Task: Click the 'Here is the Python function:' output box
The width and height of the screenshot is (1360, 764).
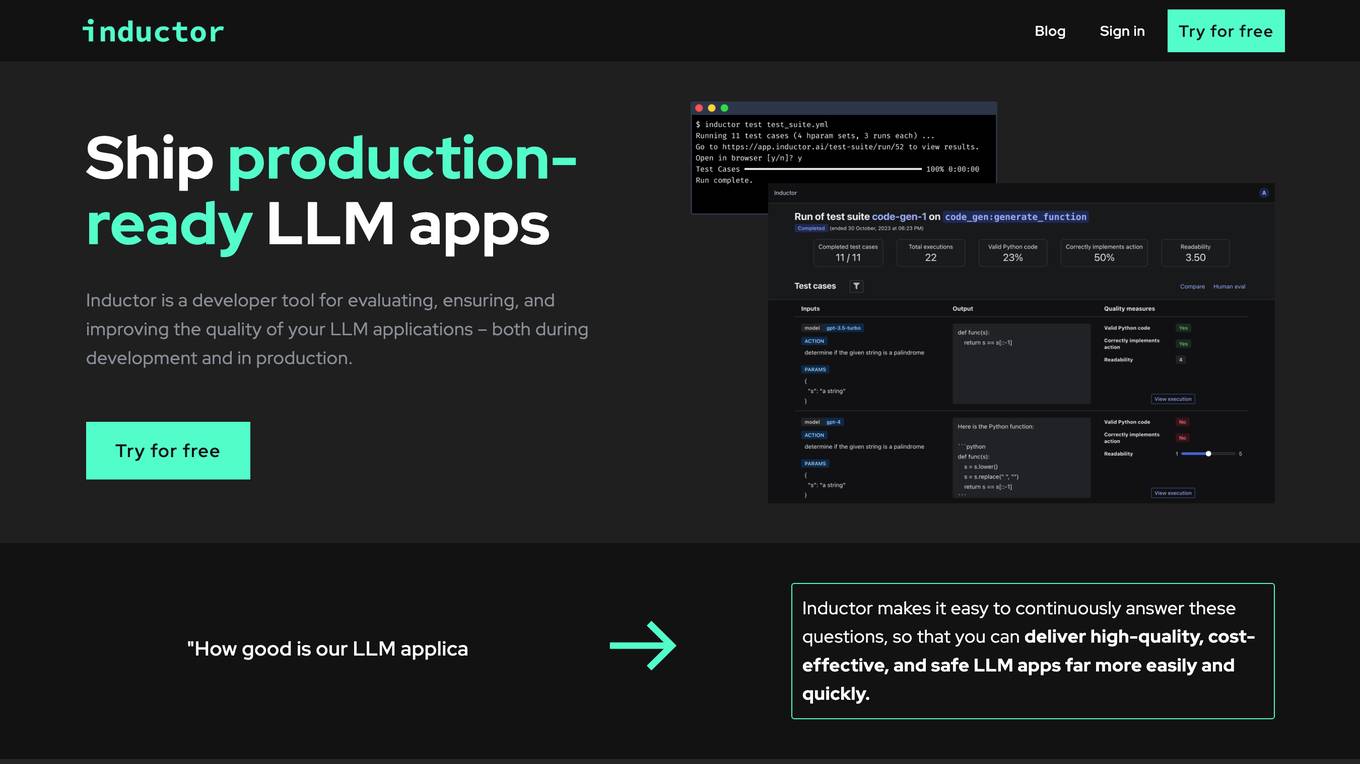Action: [1021, 457]
